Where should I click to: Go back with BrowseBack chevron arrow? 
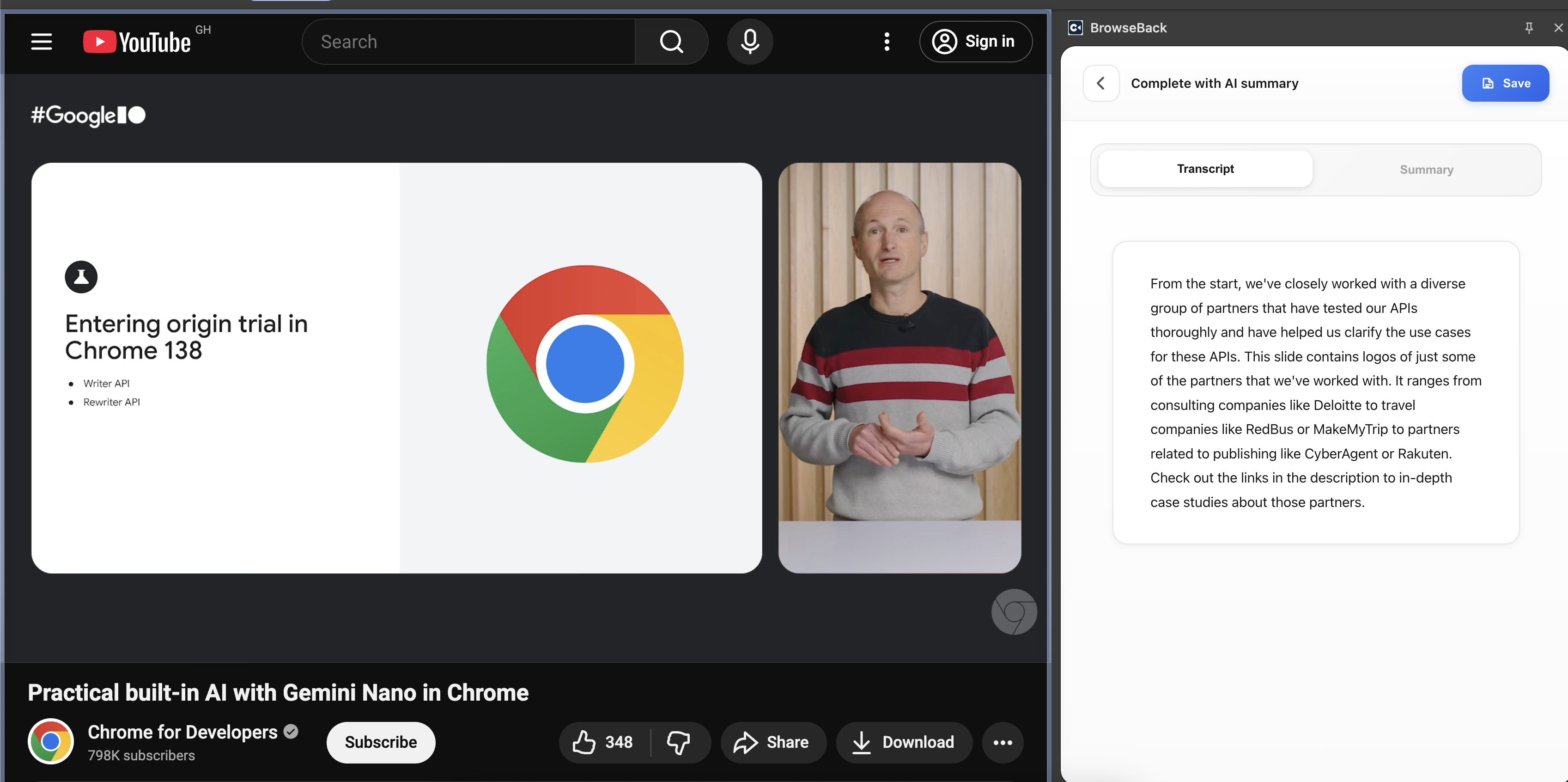tap(1100, 84)
